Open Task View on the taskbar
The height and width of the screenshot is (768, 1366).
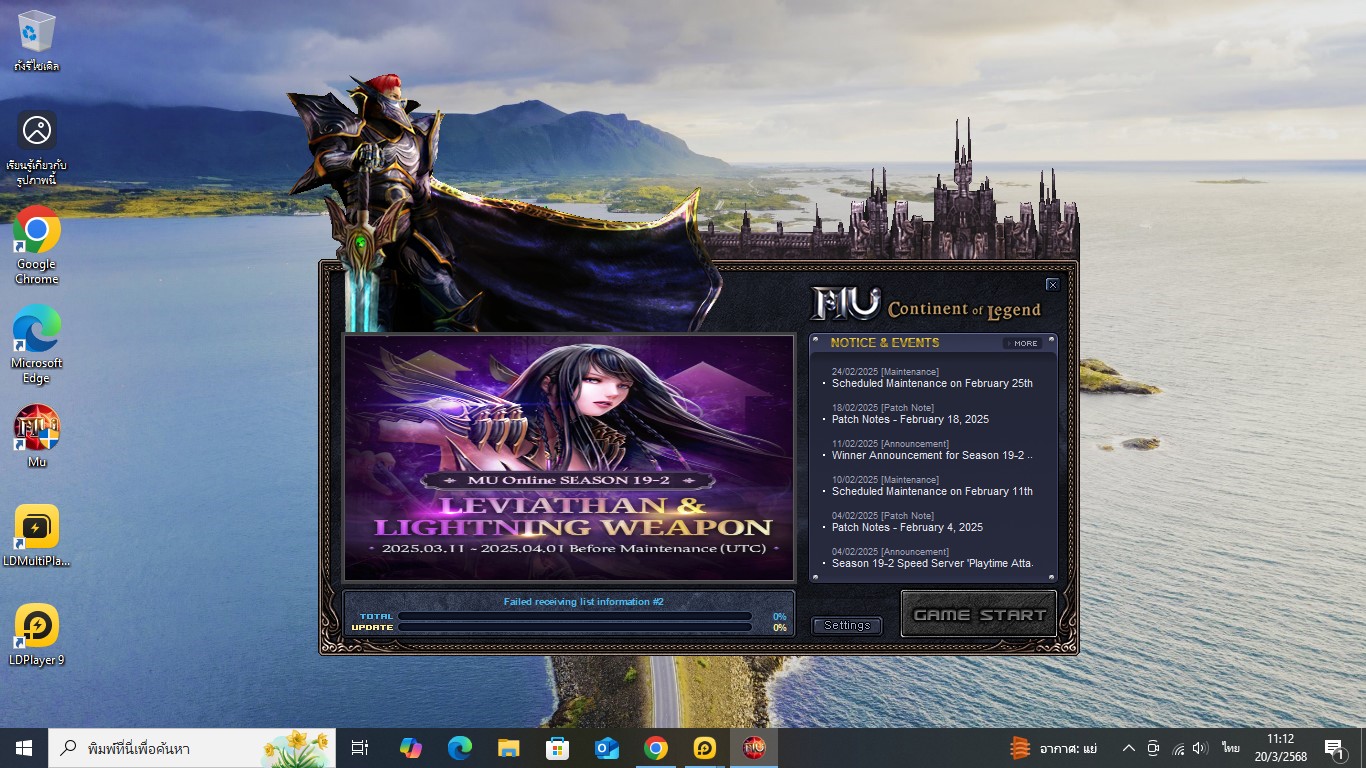point(360,748)
